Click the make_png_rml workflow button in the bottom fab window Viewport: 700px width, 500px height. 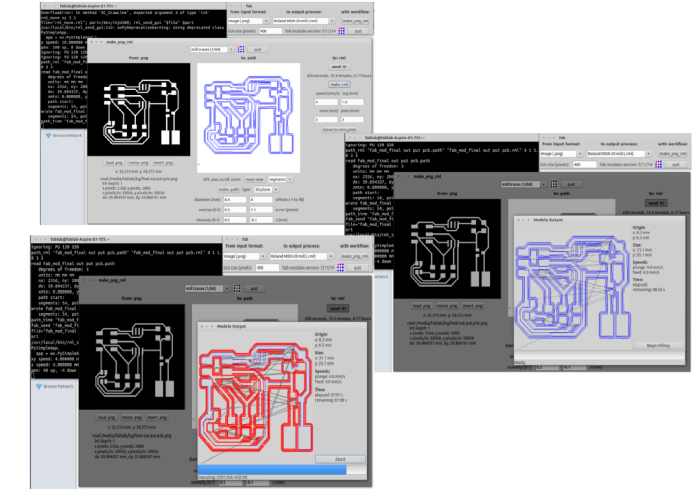pyautogui.click(x=355, y=256)
